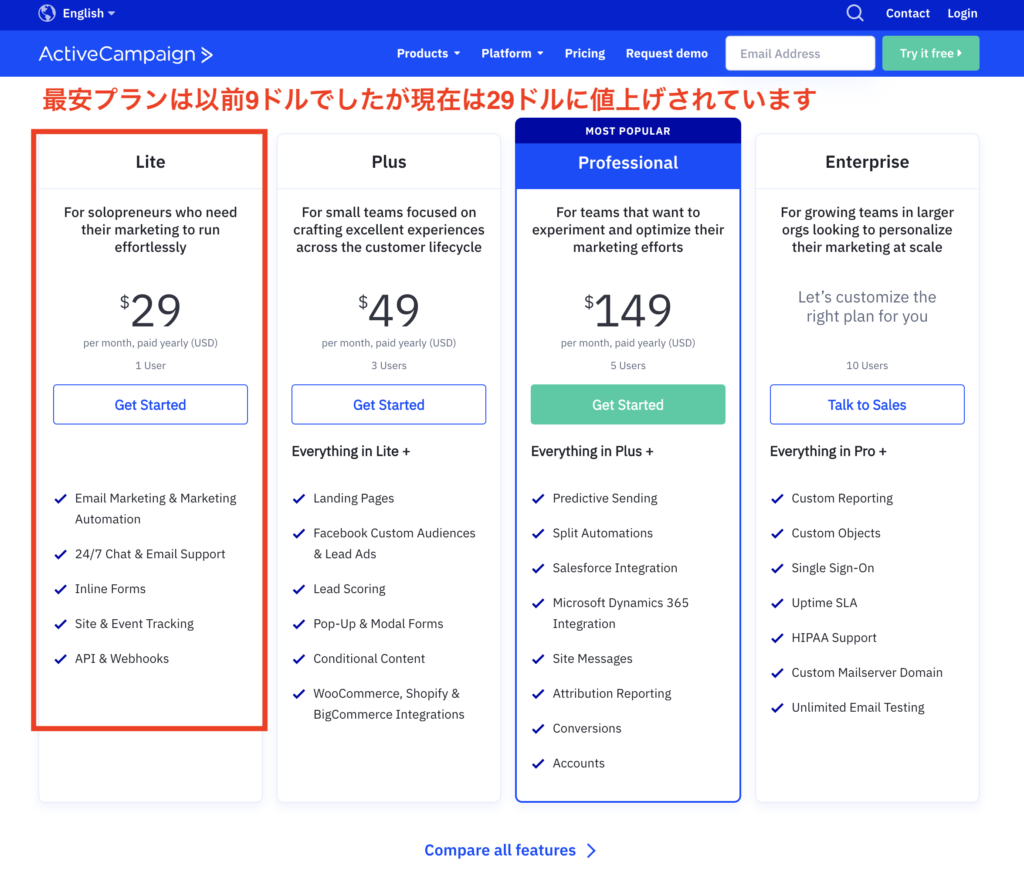
Task: Click 'Everything in Pro +' text
Action: click(828, 451)
